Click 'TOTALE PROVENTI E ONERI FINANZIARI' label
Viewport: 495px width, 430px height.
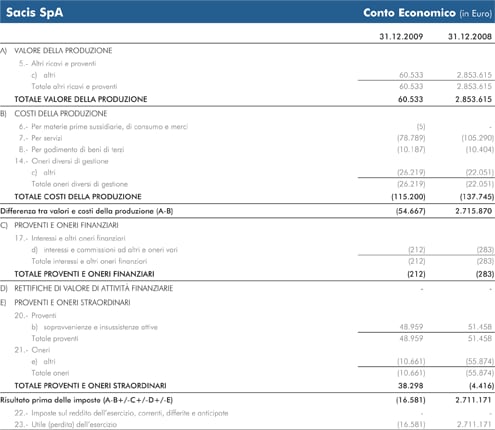[84, 274]
